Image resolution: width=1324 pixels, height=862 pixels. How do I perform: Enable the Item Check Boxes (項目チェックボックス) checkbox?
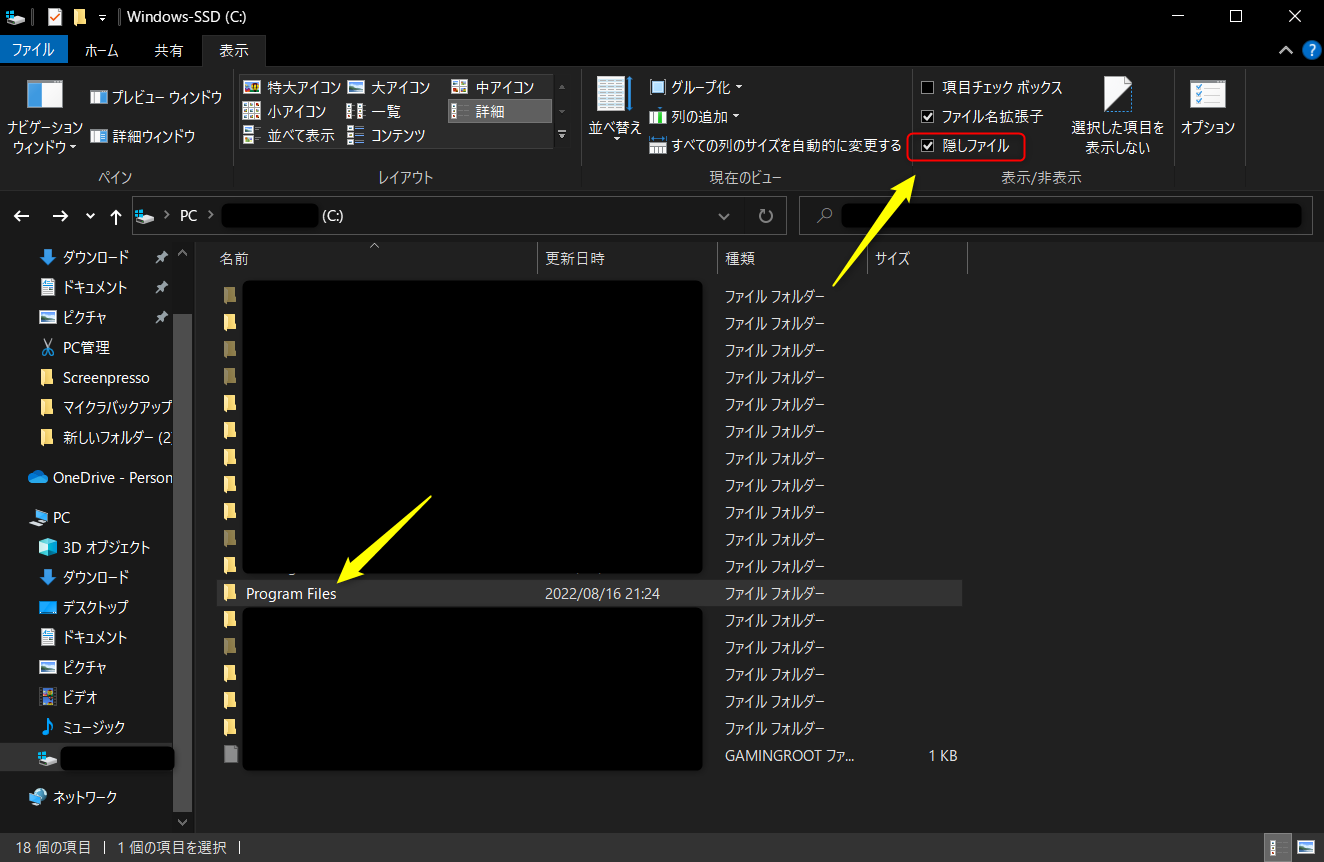[x=927, y=88]
